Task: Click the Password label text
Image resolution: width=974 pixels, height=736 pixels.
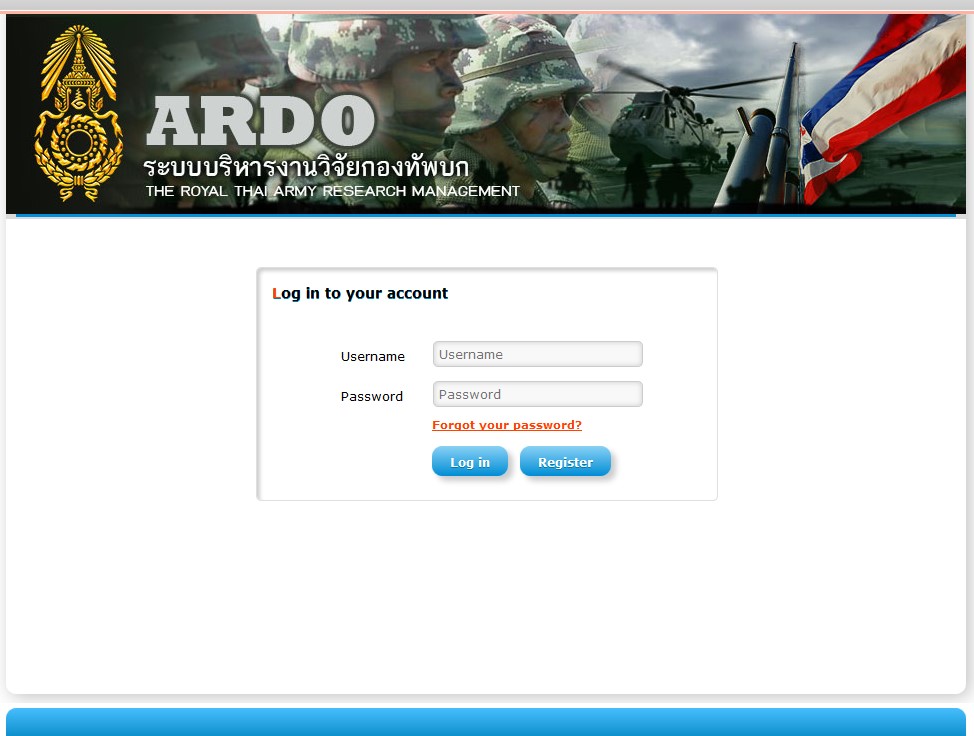Action: [371, 396]
